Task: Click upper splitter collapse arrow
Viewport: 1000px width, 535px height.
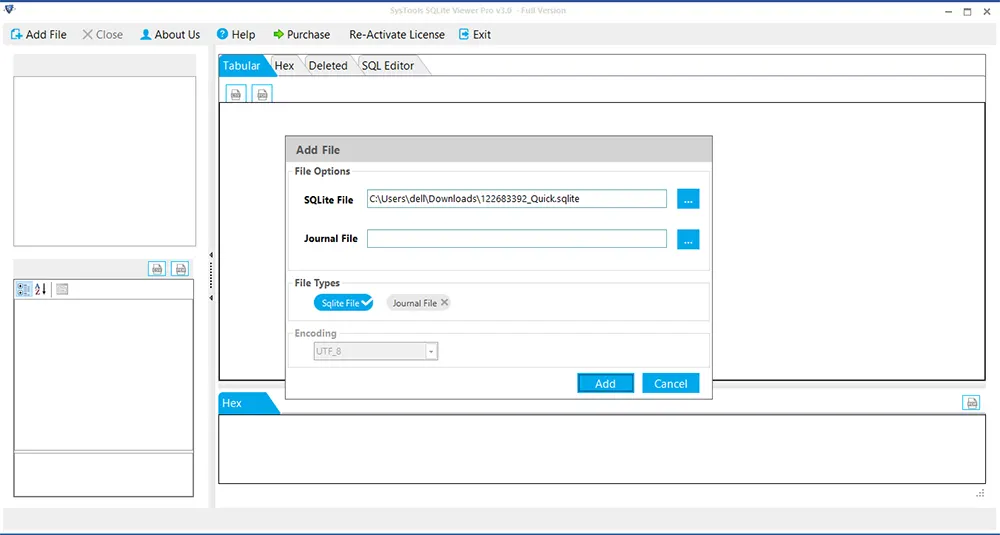Action: (x=211, y=255)
